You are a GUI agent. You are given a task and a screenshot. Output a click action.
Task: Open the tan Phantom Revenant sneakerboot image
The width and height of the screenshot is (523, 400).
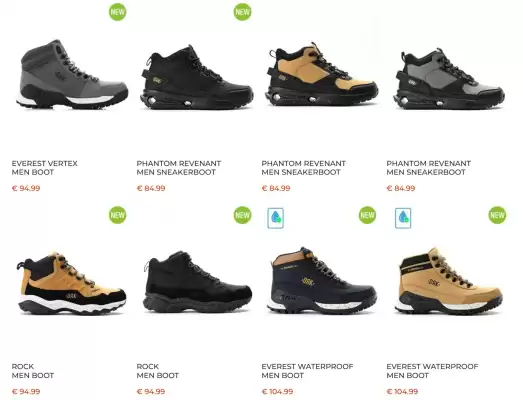pyautogui.click(x=322, y=74)
